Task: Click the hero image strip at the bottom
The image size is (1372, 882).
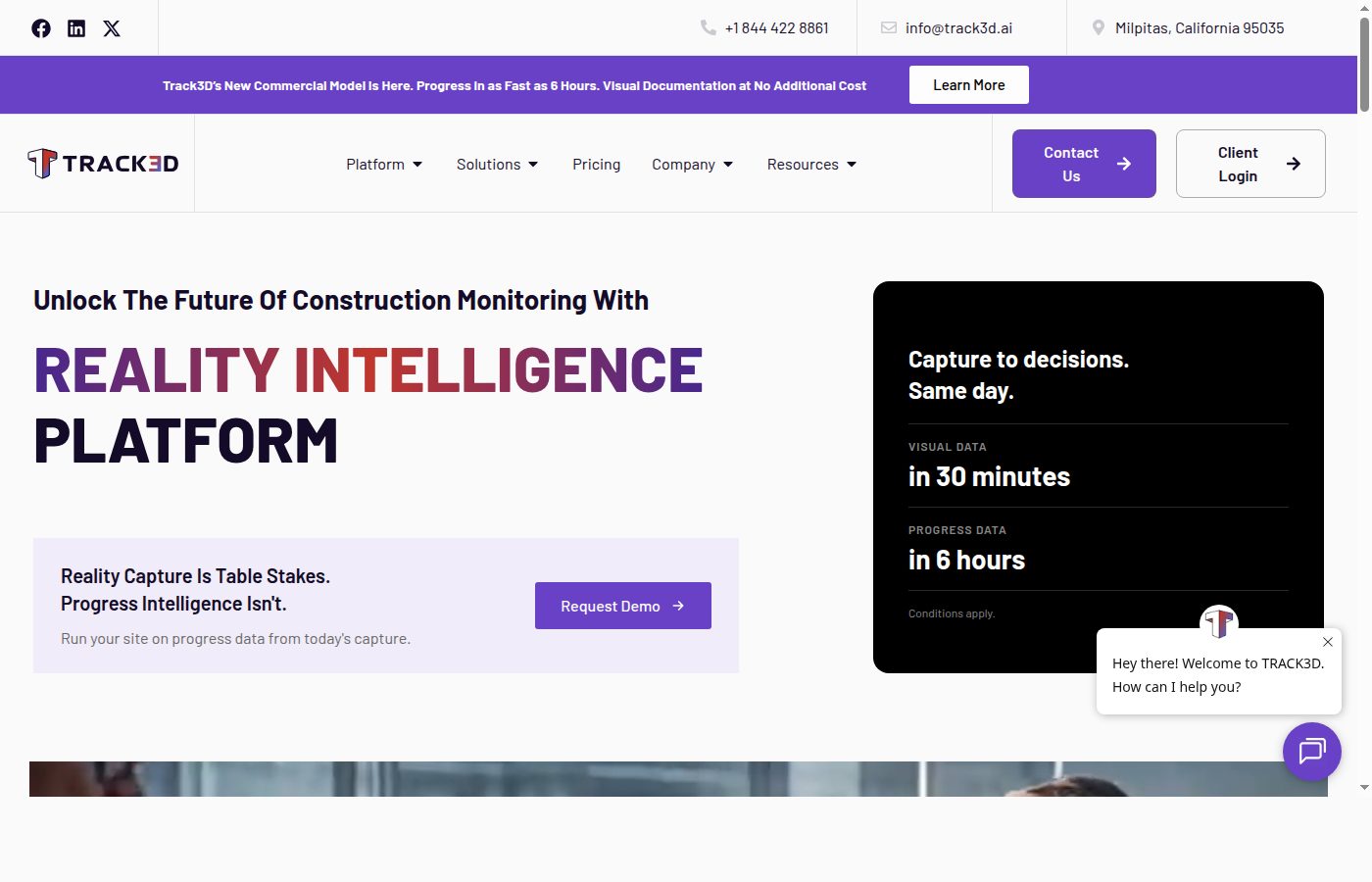Action: 678,779
